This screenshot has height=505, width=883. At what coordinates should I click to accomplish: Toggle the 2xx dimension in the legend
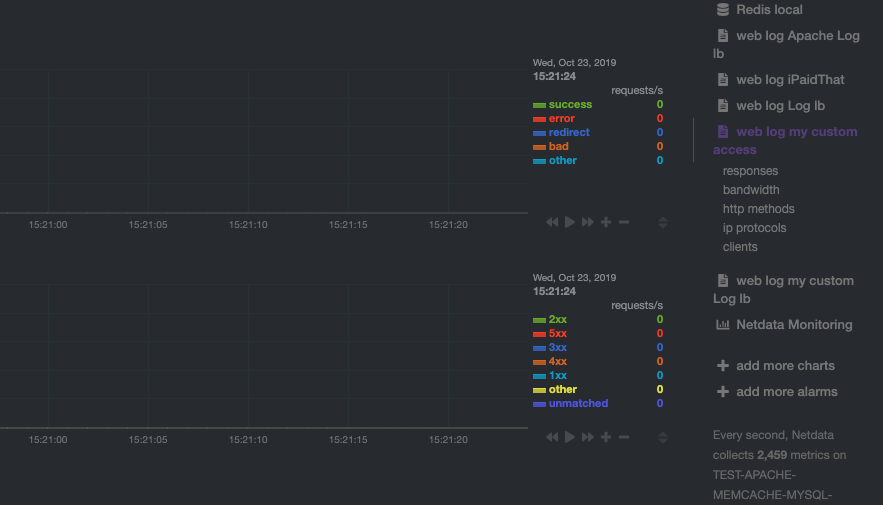coord(558,319)
